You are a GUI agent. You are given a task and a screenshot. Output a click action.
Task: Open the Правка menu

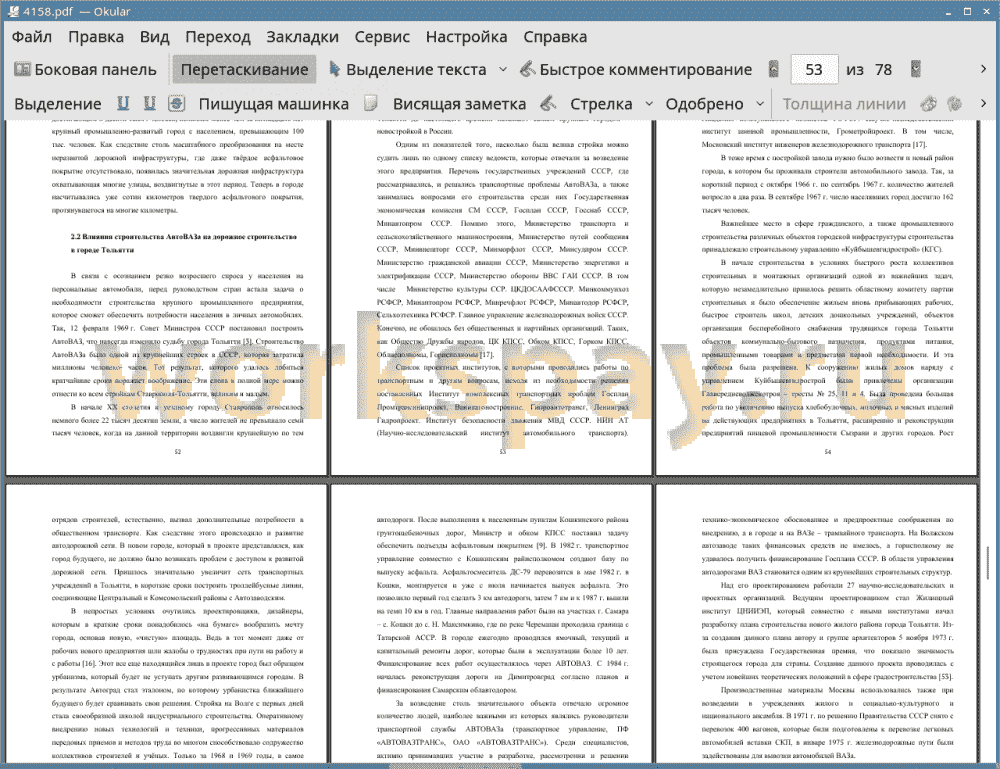(x=96, y=37)
